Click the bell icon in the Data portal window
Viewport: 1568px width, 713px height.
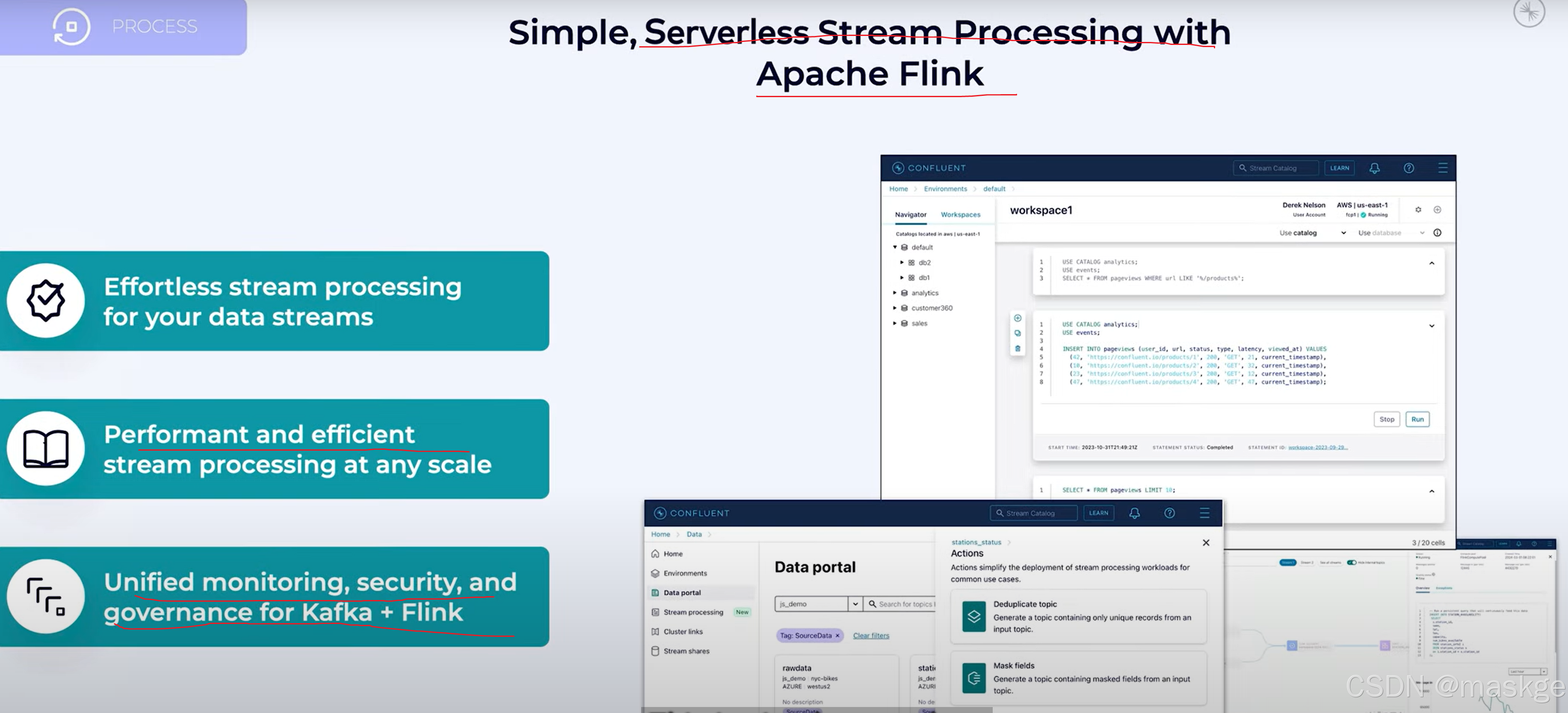[1134, 513]
